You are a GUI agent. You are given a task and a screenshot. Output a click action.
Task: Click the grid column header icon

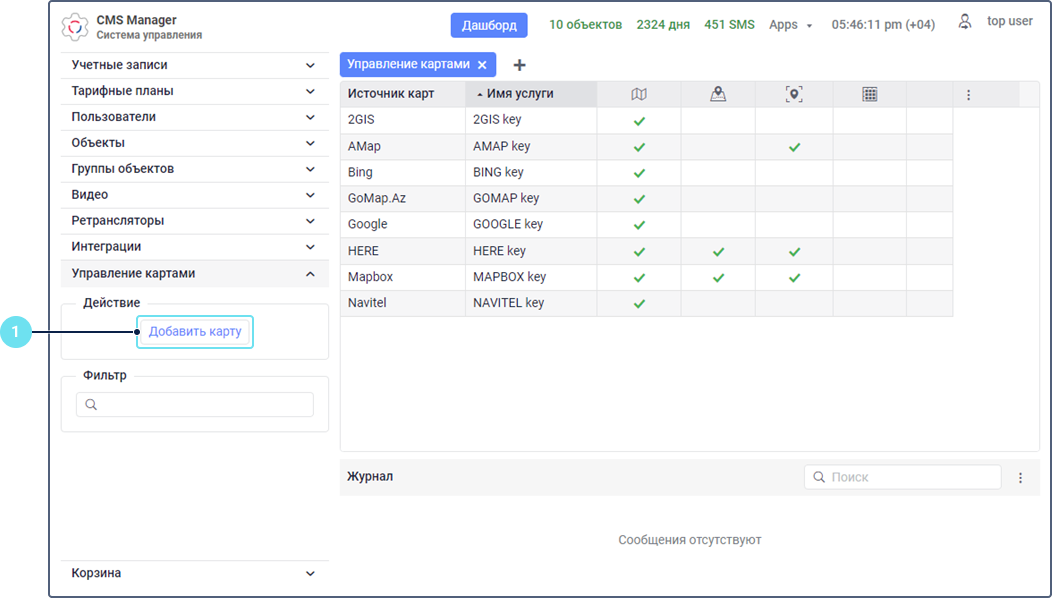point(869,94)
